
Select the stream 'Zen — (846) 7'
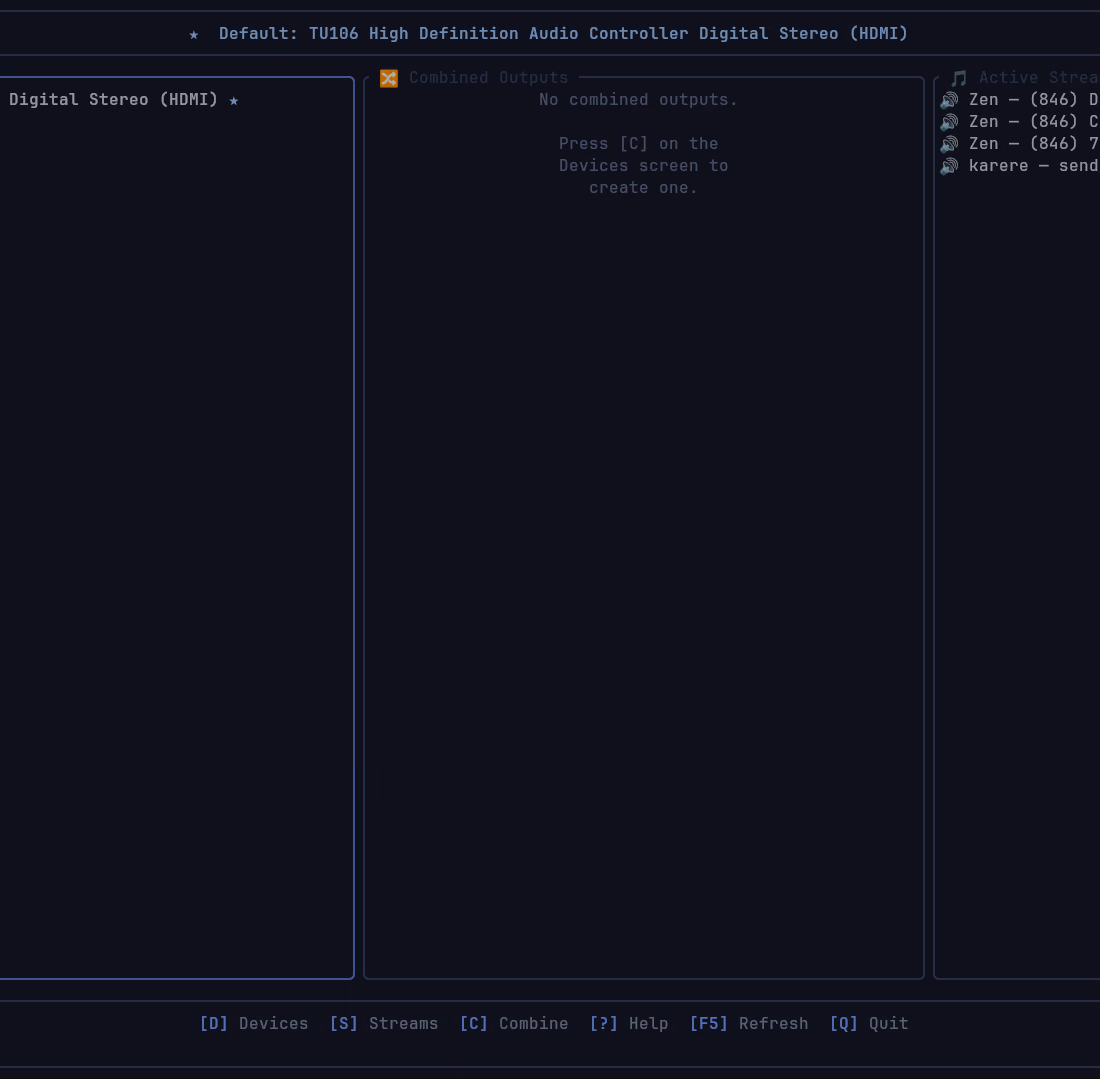1019,144
